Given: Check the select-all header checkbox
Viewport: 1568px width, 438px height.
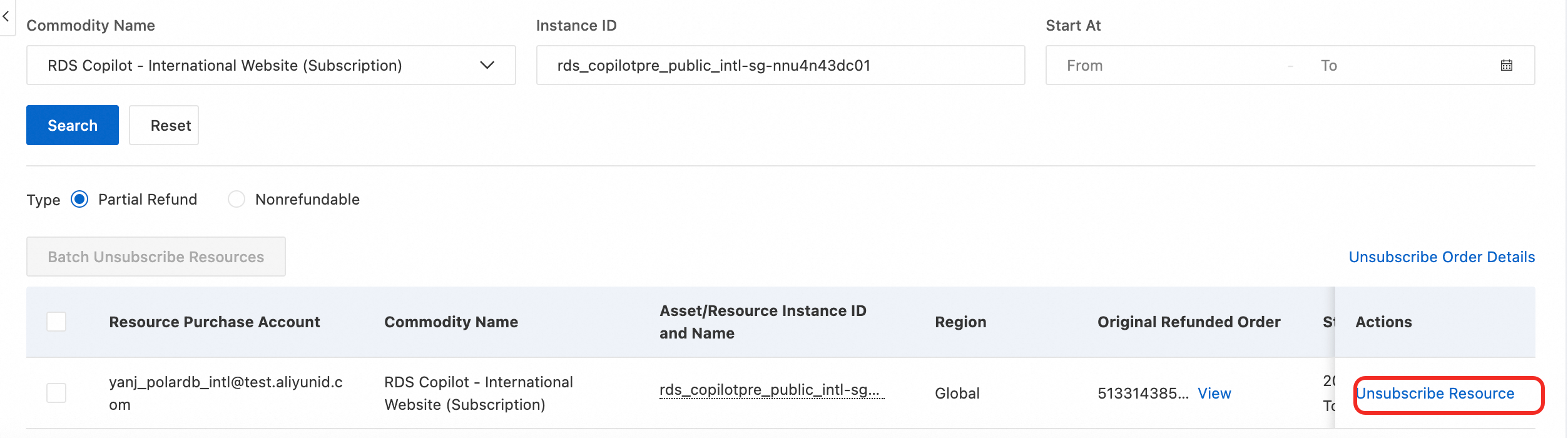Looking at the screenshot, I should point(56,322).
